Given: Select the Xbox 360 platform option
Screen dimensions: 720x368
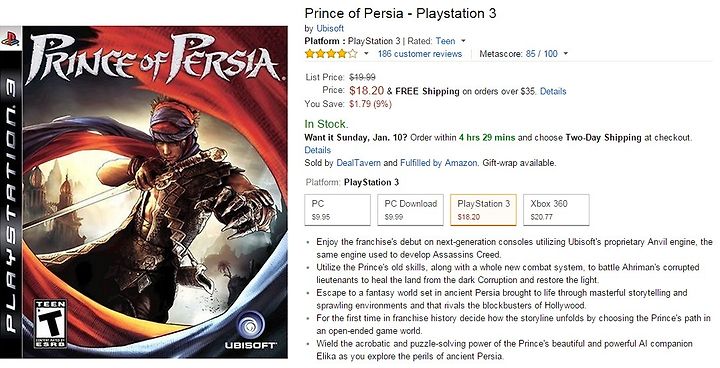Looking at the screenshot, I should pos(556,210).
